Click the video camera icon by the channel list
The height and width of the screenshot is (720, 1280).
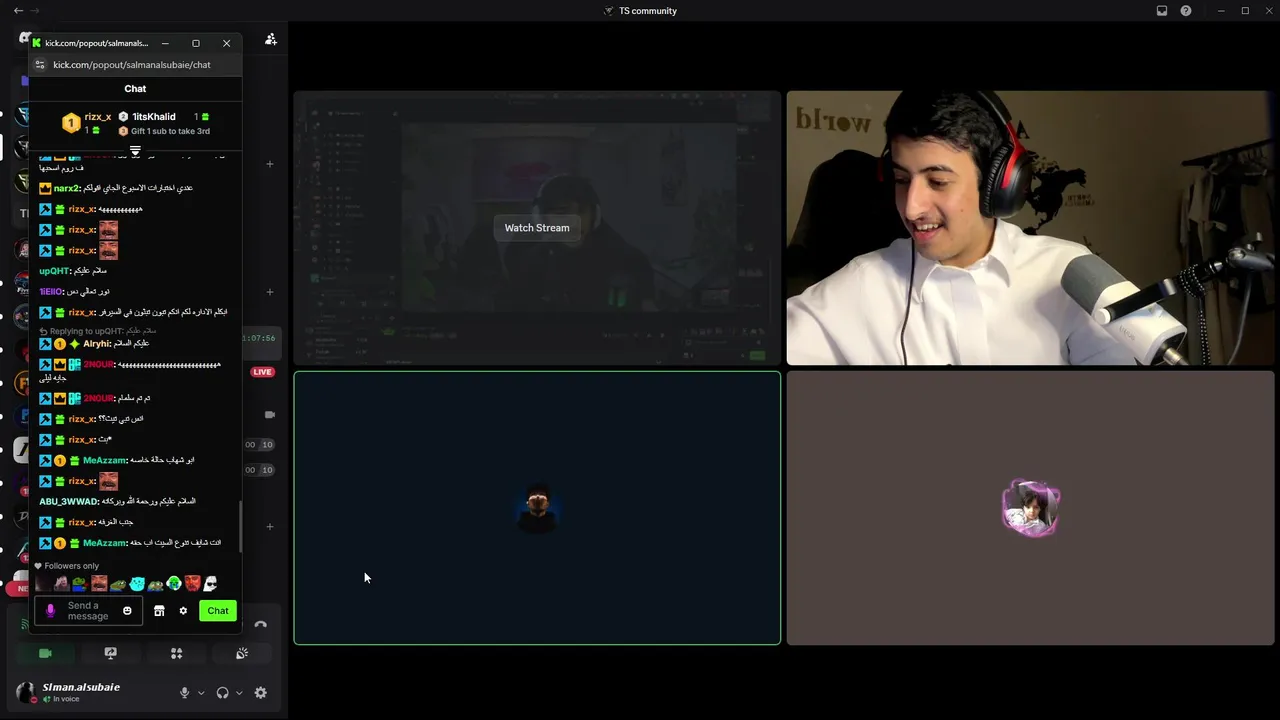[x=269, y=414]
